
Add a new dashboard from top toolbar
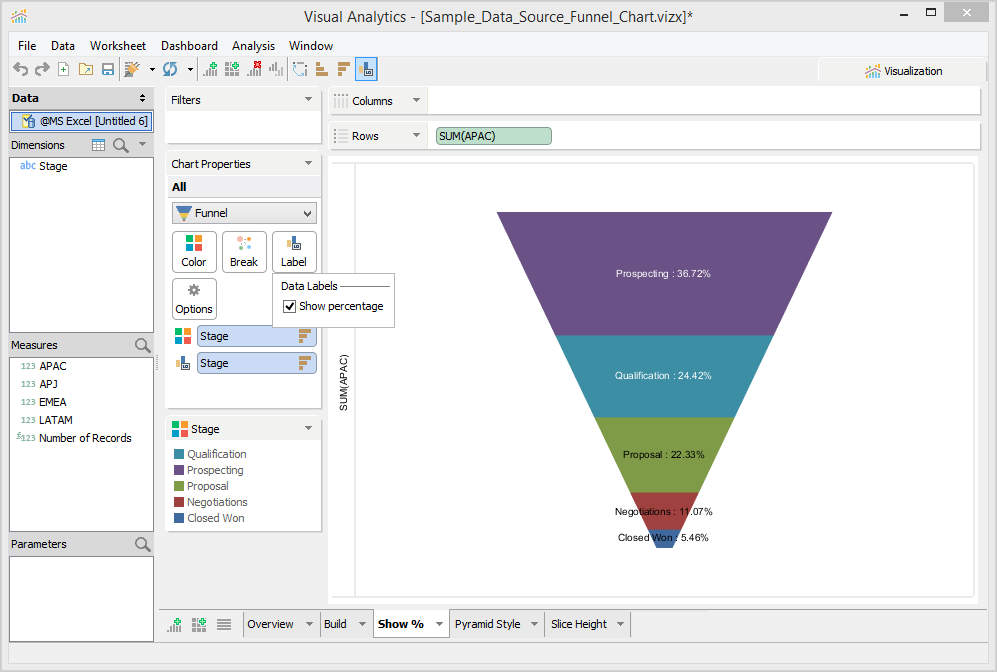click(232, 69)
